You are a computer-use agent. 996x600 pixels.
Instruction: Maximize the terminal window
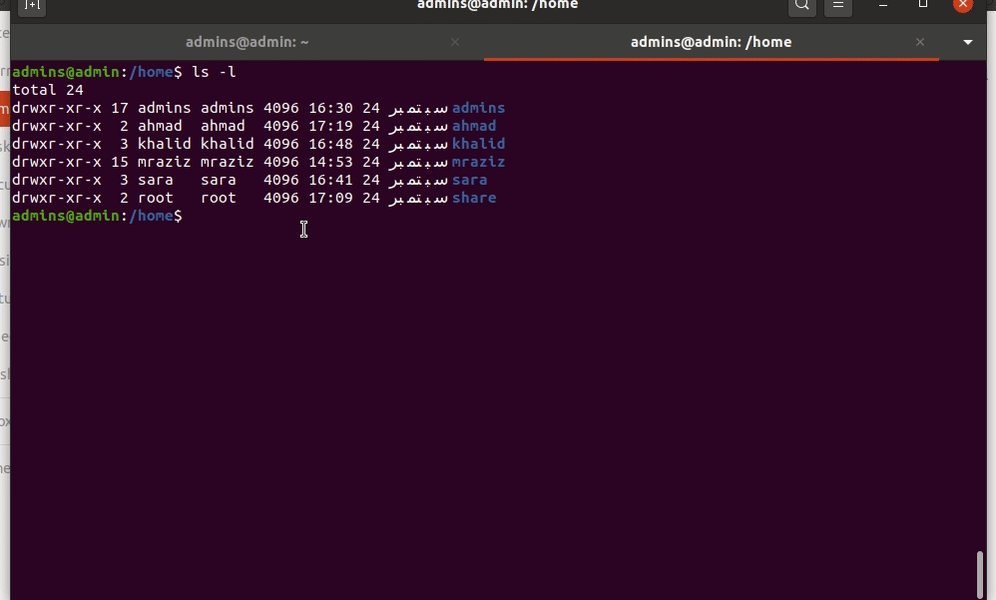923,4
